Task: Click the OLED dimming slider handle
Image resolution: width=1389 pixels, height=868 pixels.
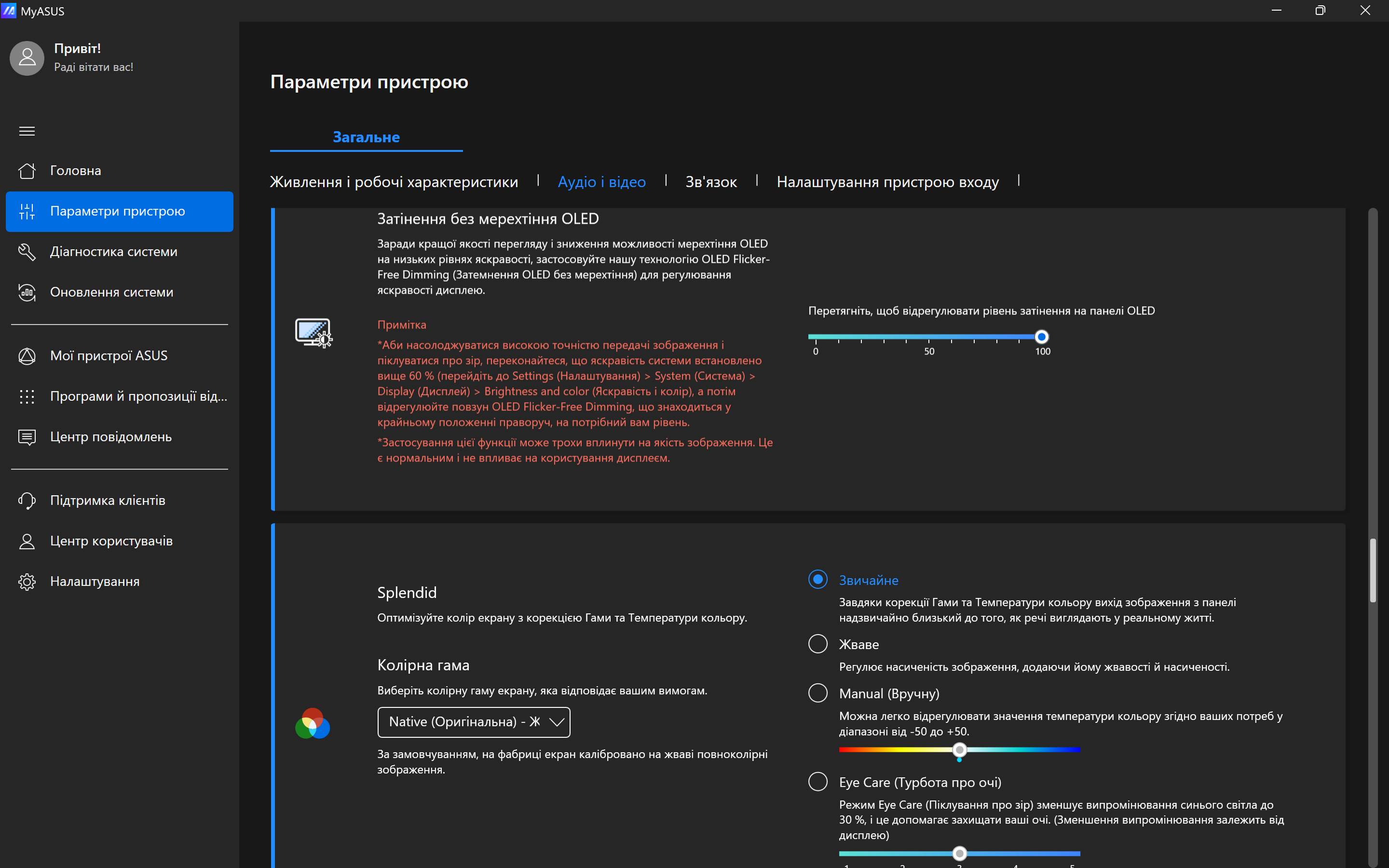Action: [x=1041, y=337]
